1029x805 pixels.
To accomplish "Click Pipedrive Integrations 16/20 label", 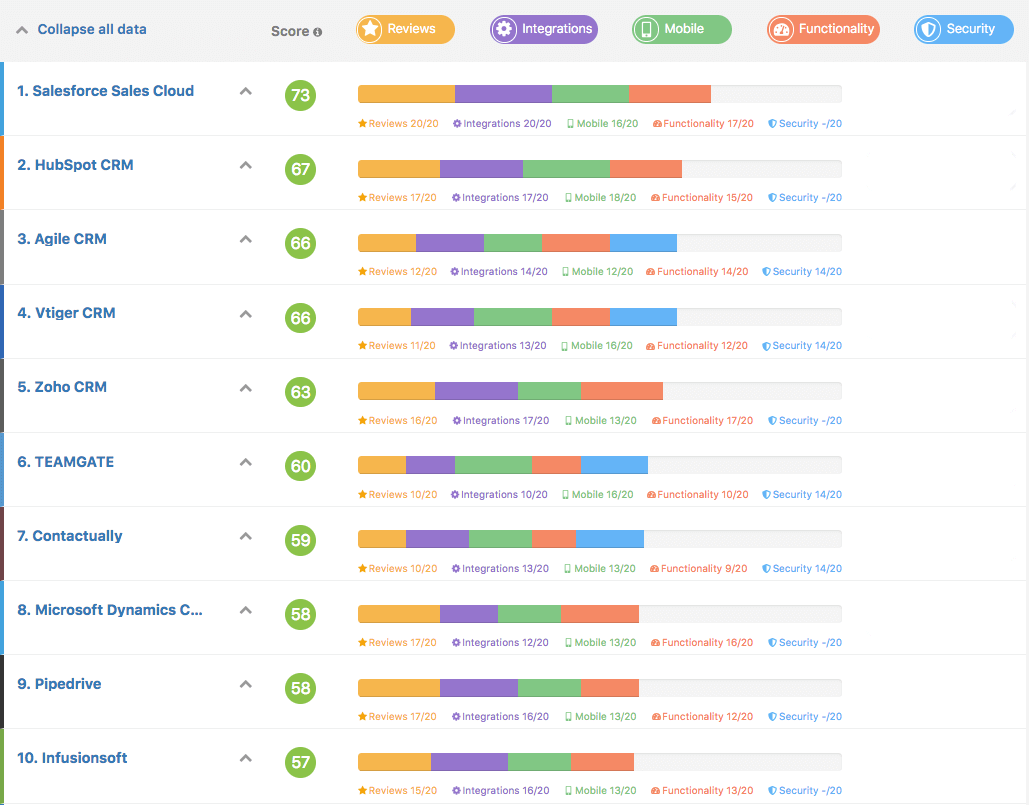I will [500, 717].
